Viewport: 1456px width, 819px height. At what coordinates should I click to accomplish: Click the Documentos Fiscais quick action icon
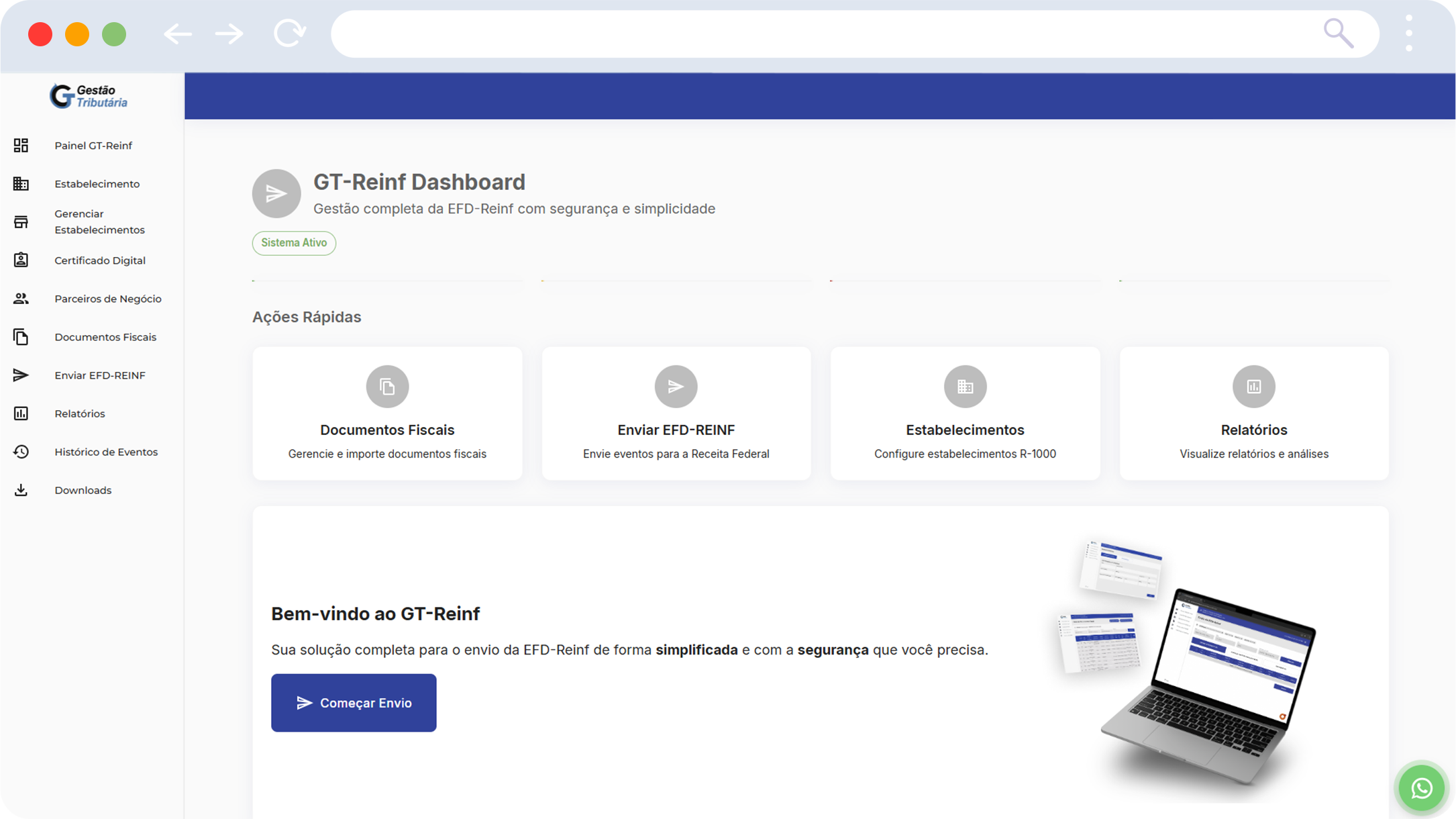point(387,387)
